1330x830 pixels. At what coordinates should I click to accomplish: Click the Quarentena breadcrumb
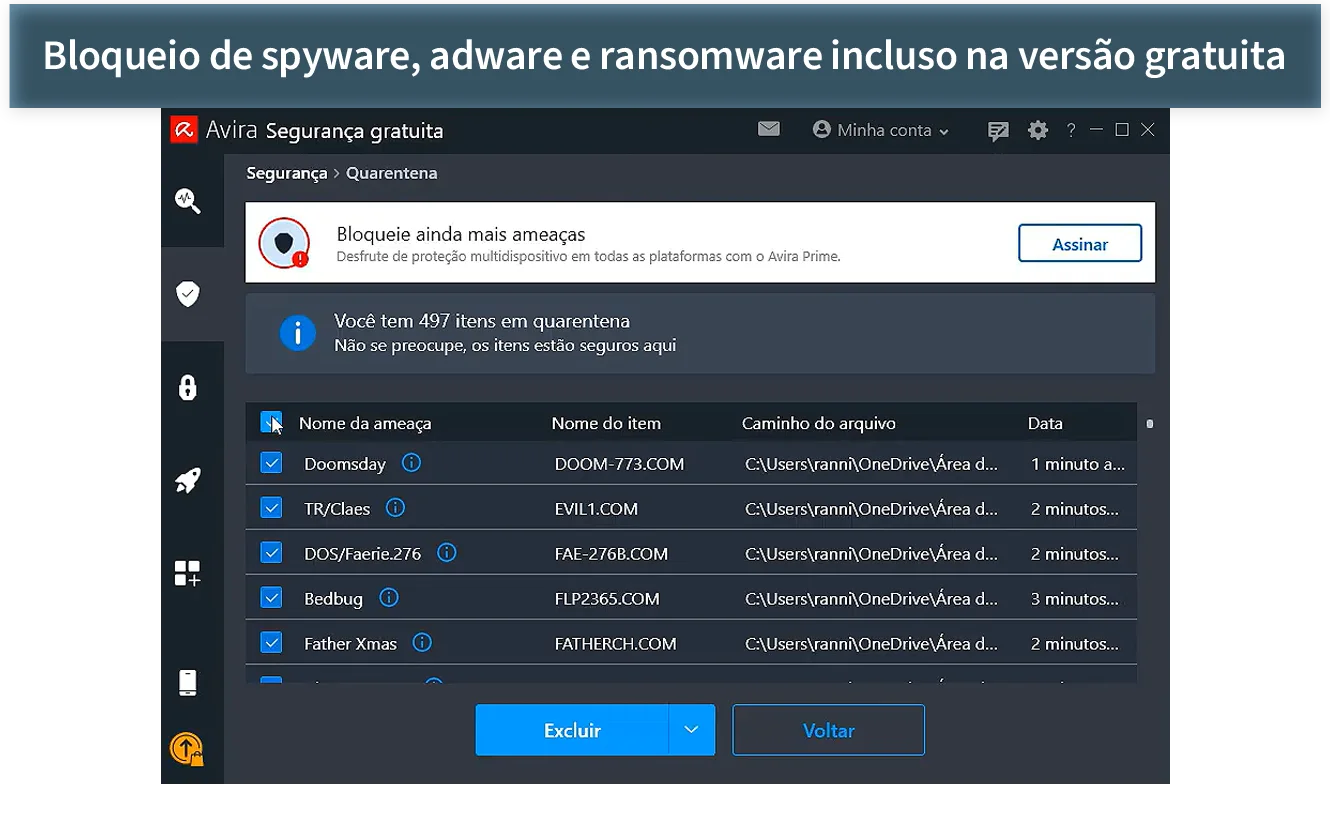(x=391, y=173)
